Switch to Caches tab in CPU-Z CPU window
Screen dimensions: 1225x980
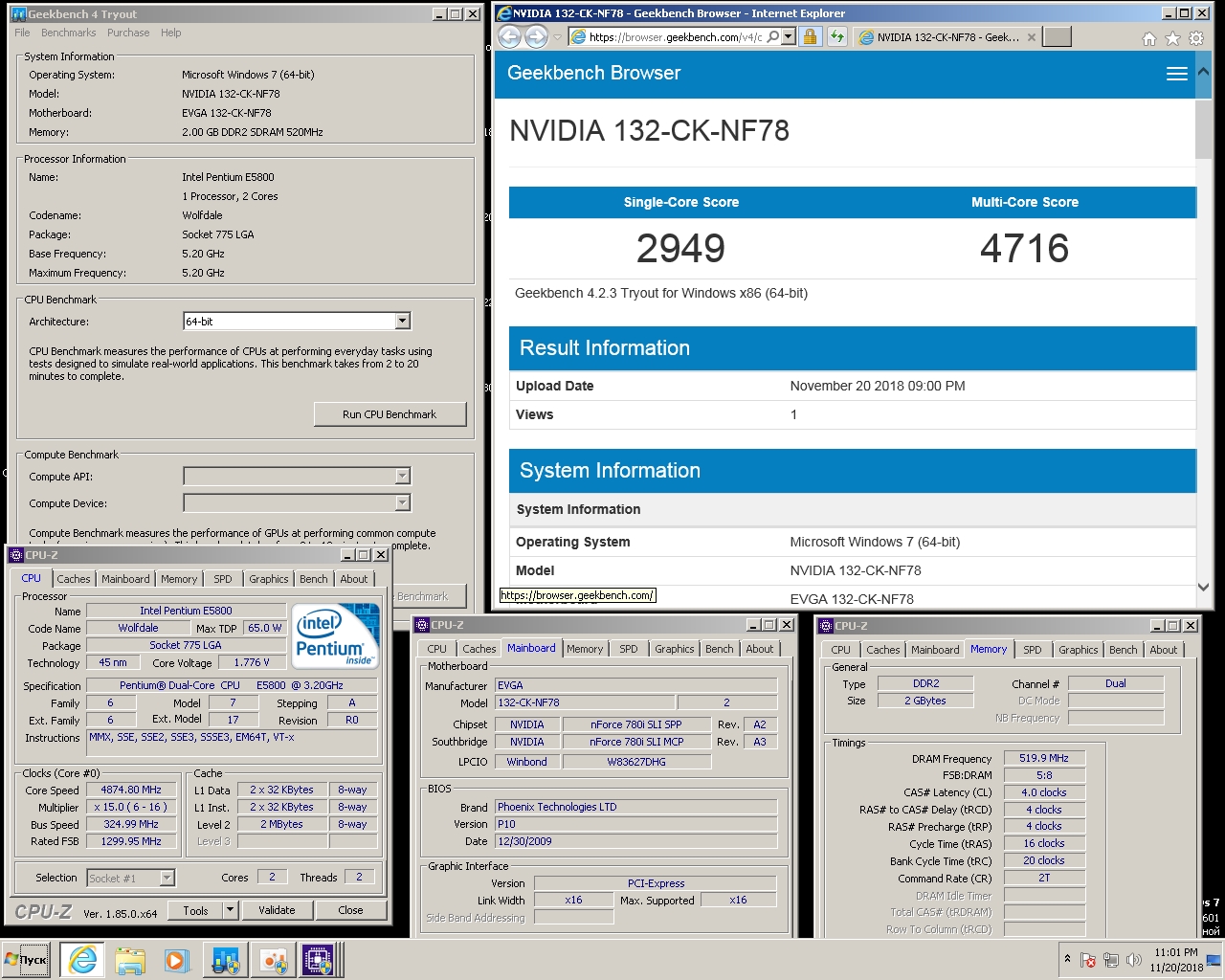73,579
